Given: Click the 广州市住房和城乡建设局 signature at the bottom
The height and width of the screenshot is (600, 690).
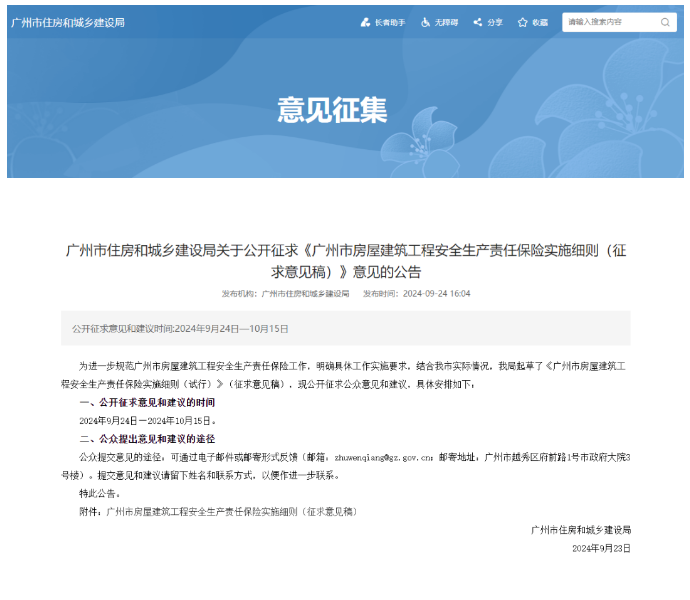Looking at the screenshot, I should tap(581, 530).
